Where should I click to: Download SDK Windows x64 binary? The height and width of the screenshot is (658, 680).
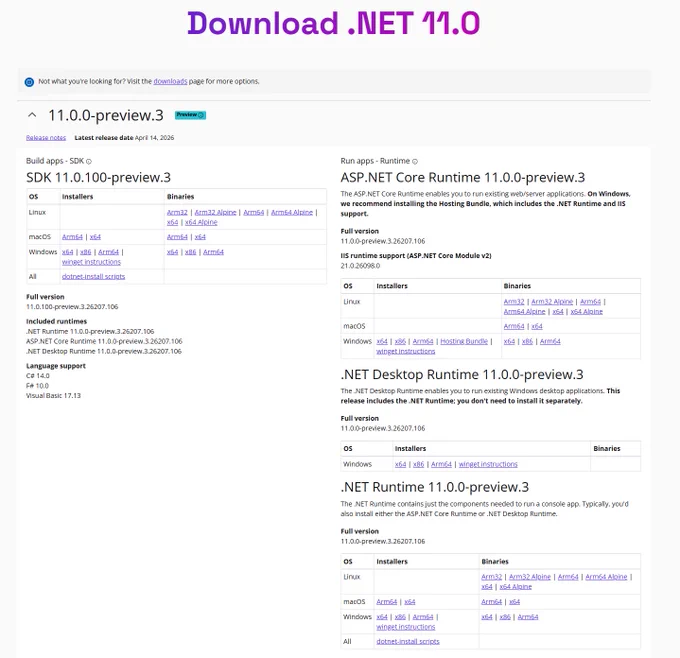tap(173, 252)
